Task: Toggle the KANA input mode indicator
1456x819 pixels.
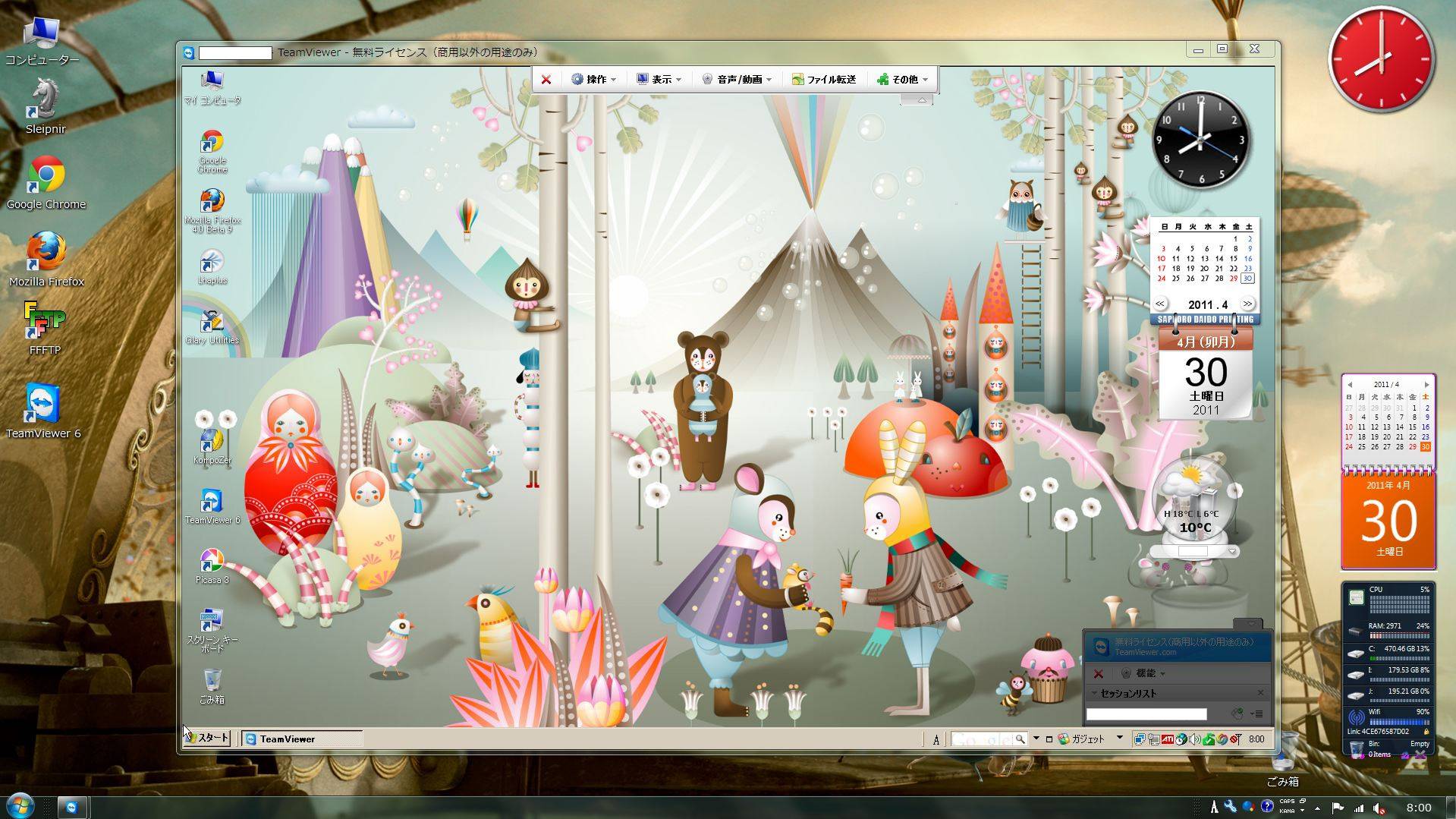Action: 1288,811
